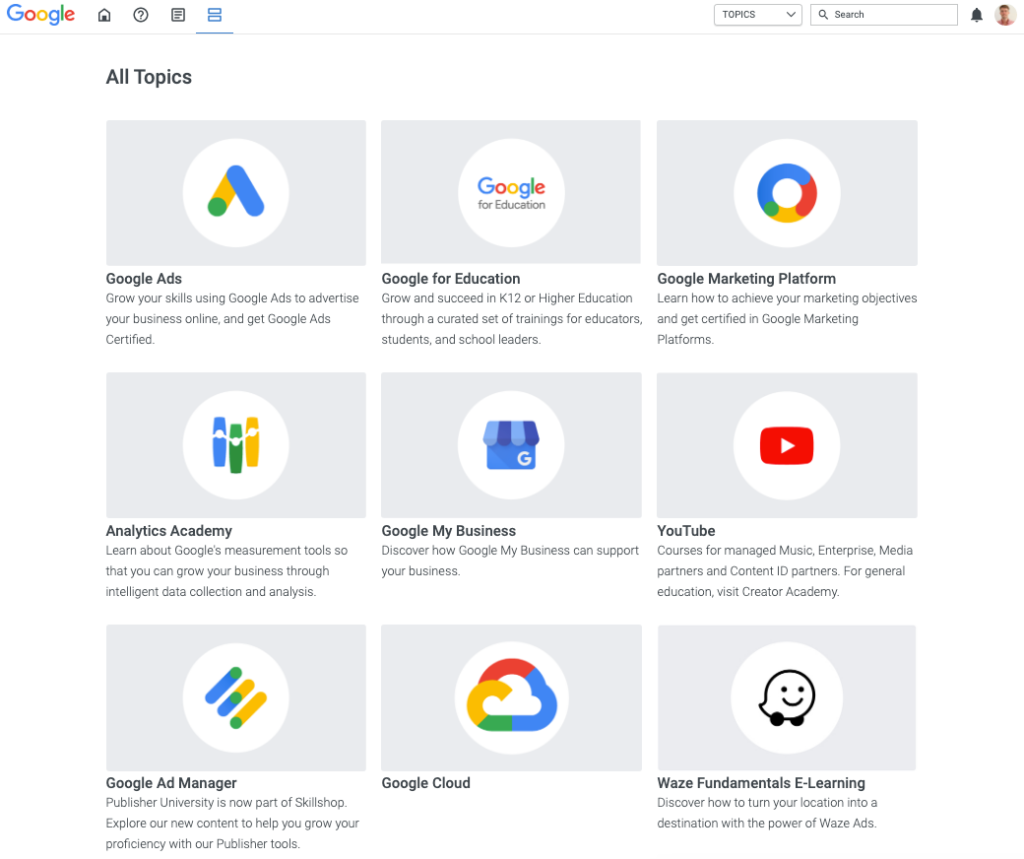The height and width of the screenshot is (859, 1024).
Task: Open the TOPICS dropdown
Action: pos(757,15)
